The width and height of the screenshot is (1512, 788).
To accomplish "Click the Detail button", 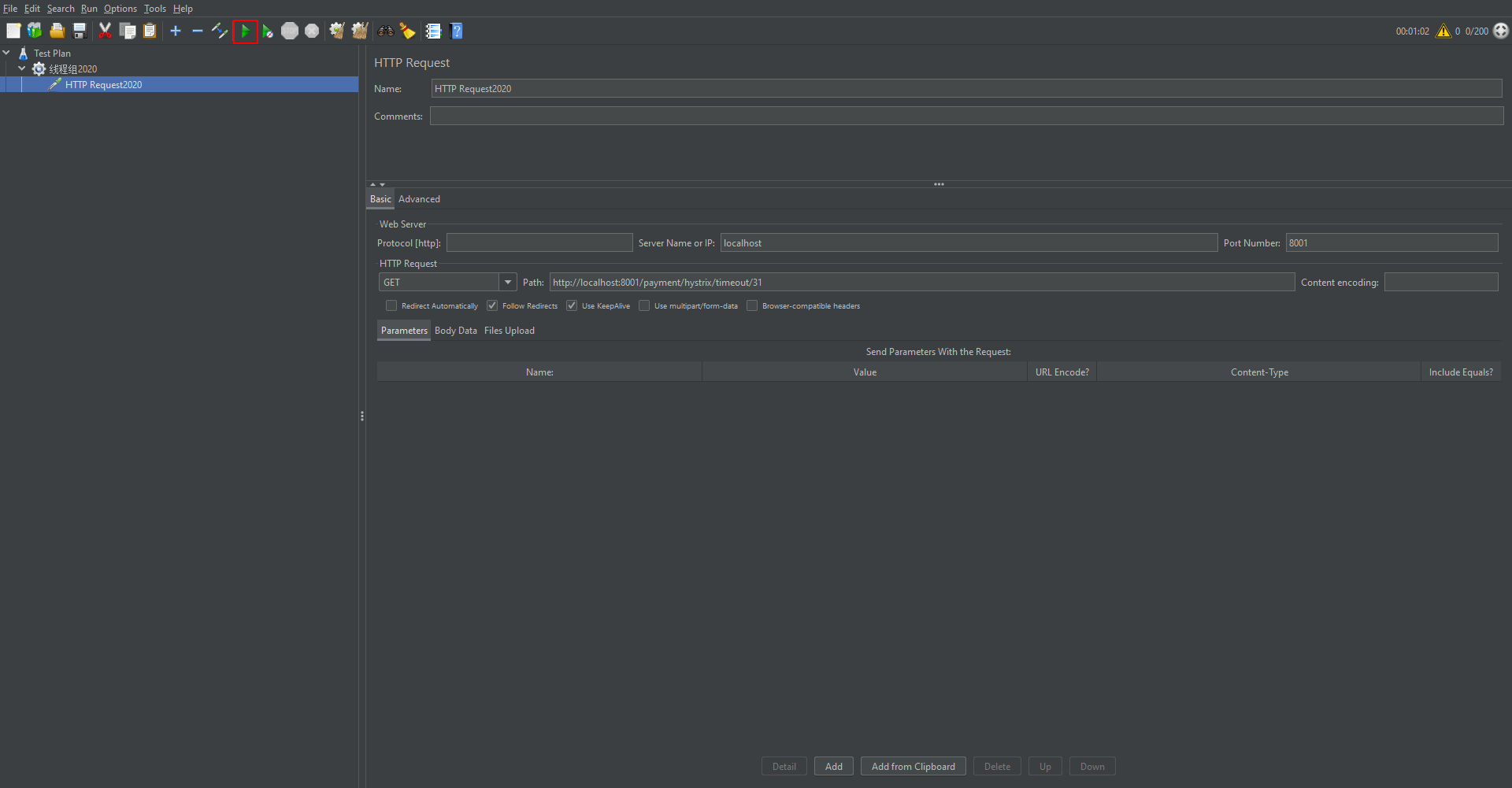I will [x=784, y=766].
